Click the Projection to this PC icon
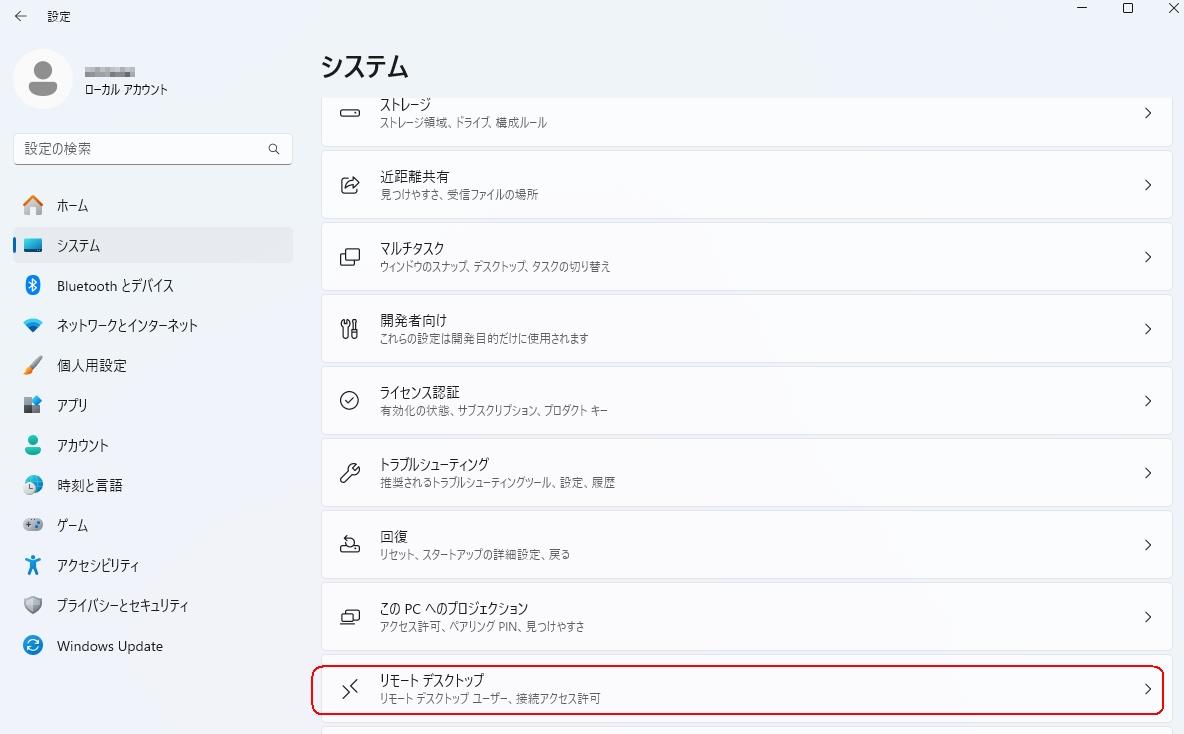Image resolution: width=1184 pixels, height=734 pixels. pyautogui.click(x=350, y=617)
